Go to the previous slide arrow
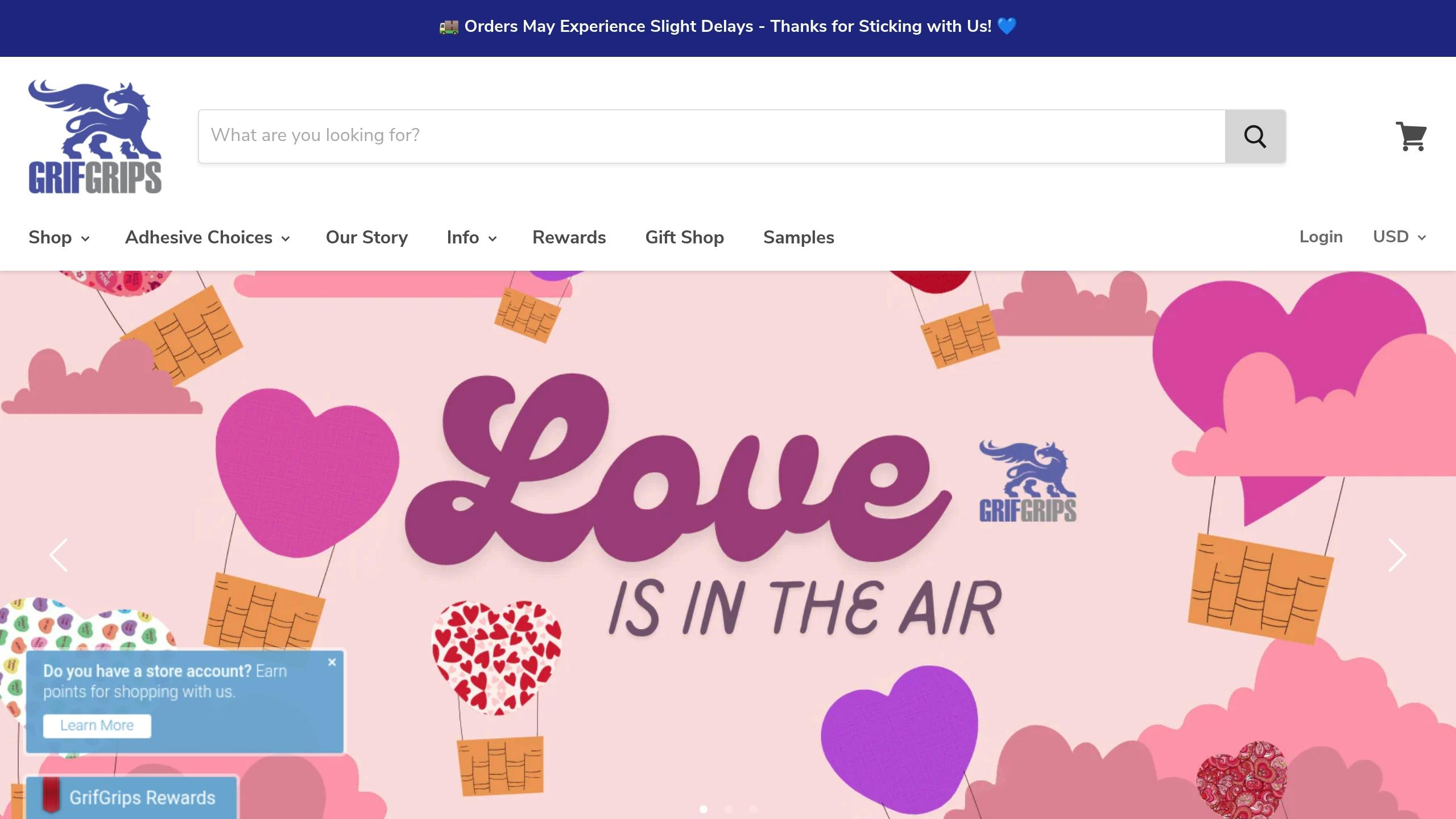The height and width of the screenshot is (819, 1456). 59,555
